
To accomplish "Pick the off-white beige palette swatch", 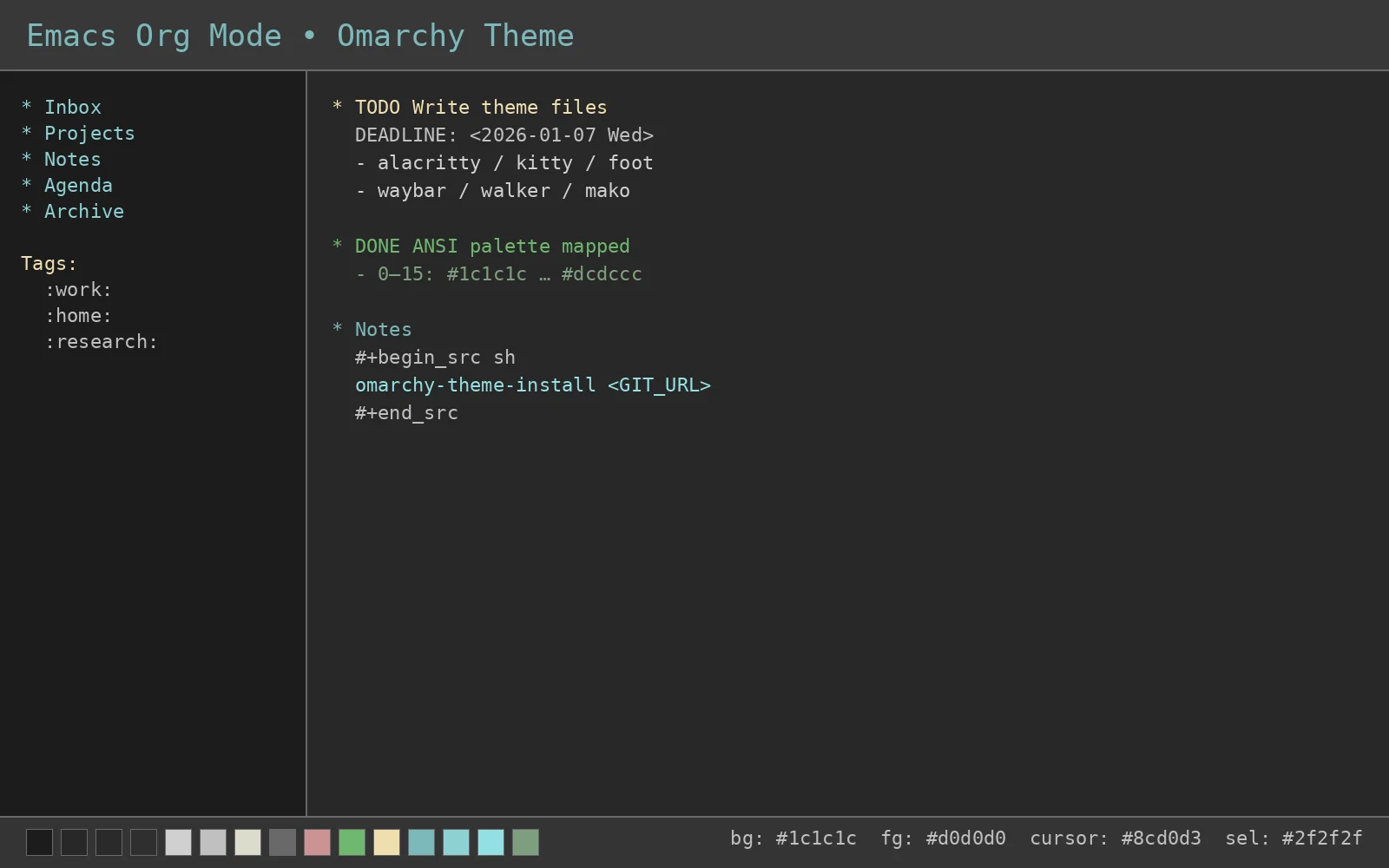I will (247, 842).
